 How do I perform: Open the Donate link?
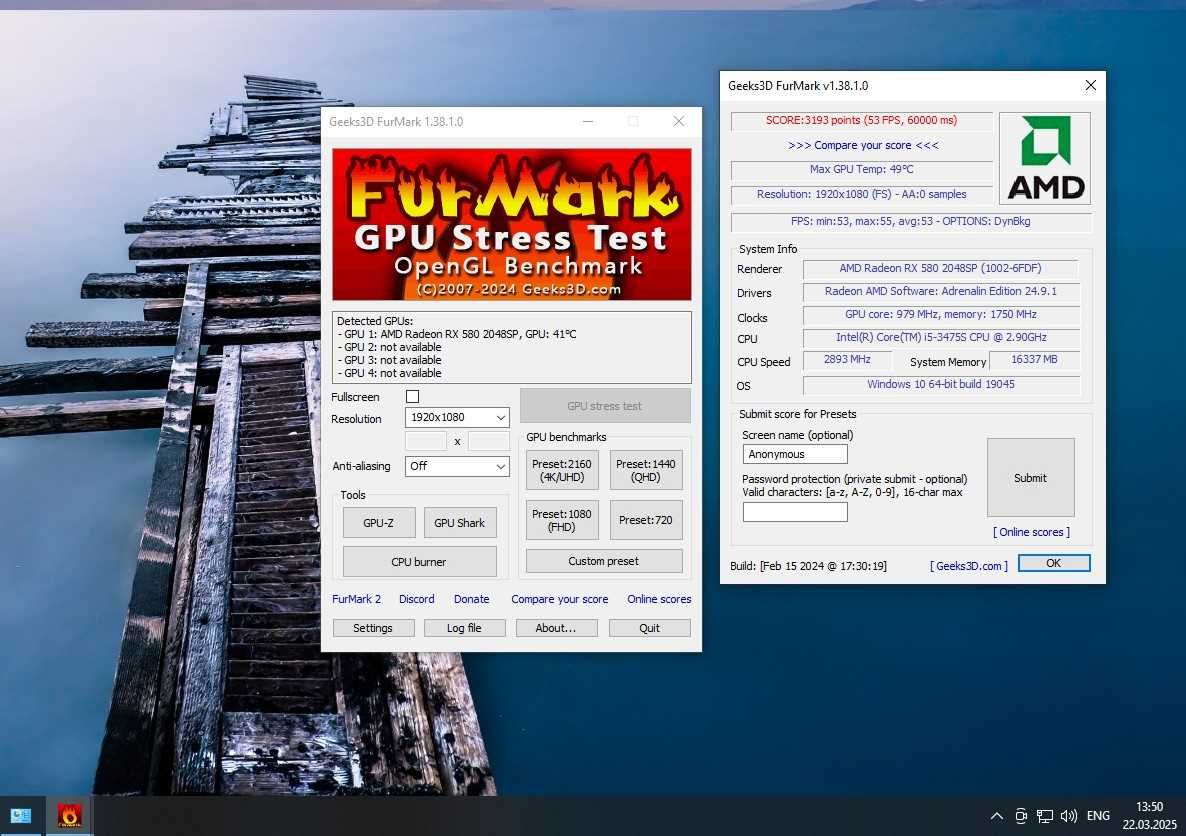click(471, 599)
